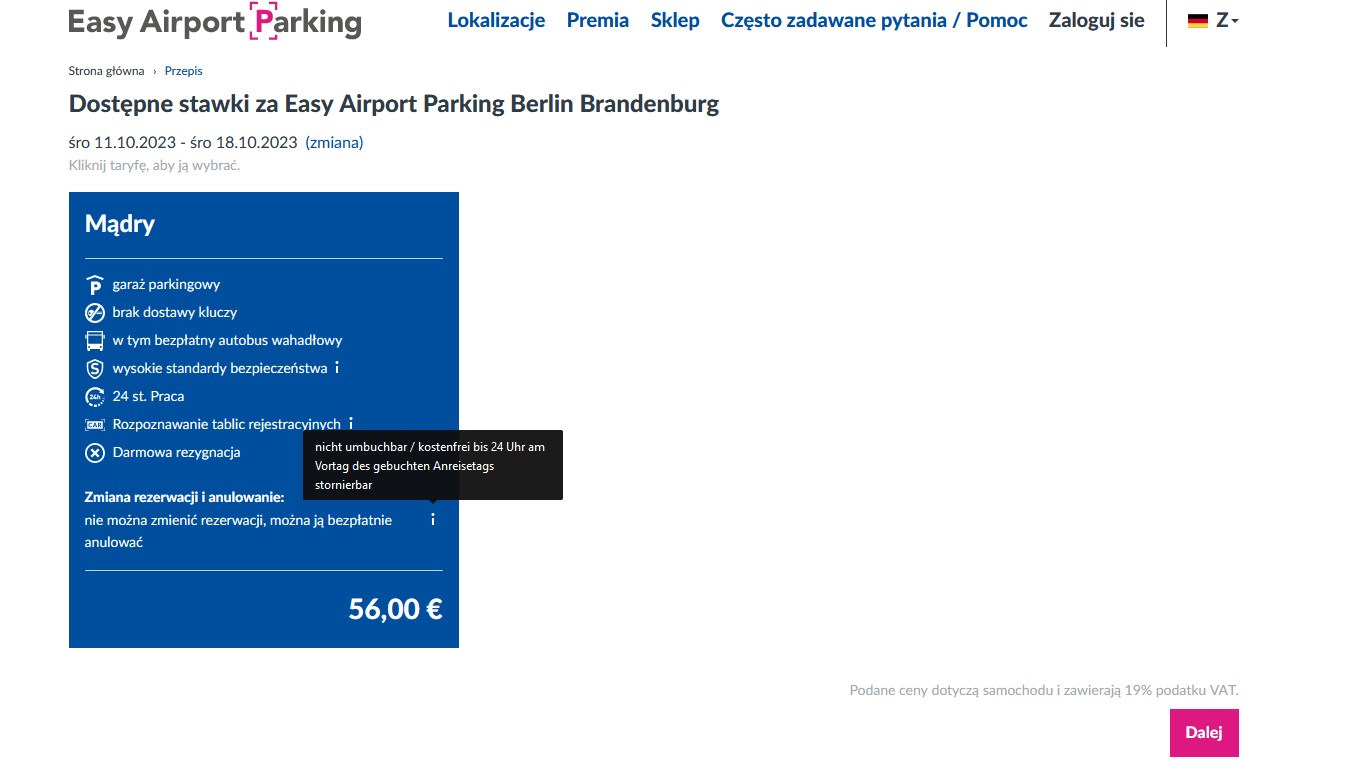Select the Mądry tariff card price

tap(395, 608)
